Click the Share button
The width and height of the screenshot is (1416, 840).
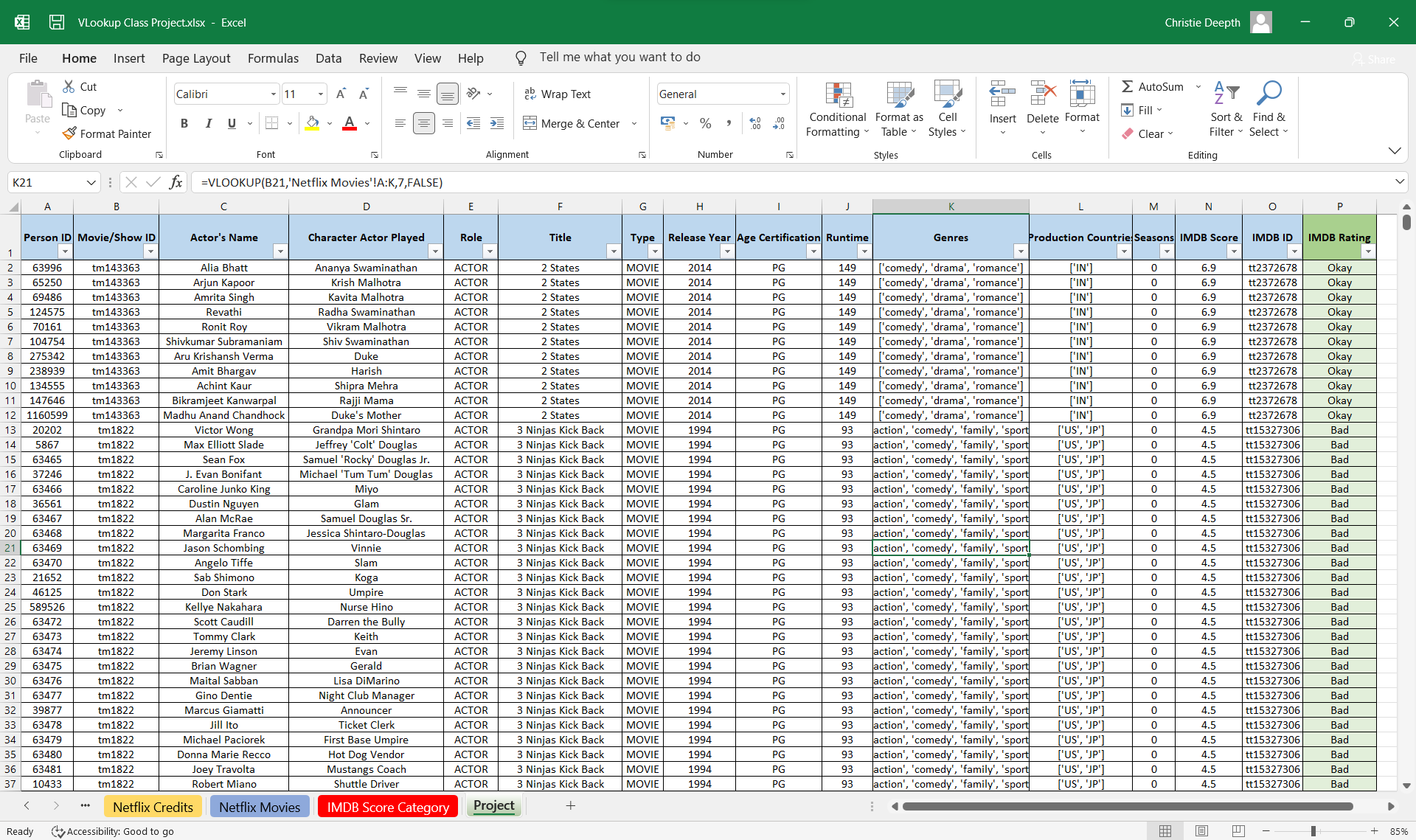1374,59
